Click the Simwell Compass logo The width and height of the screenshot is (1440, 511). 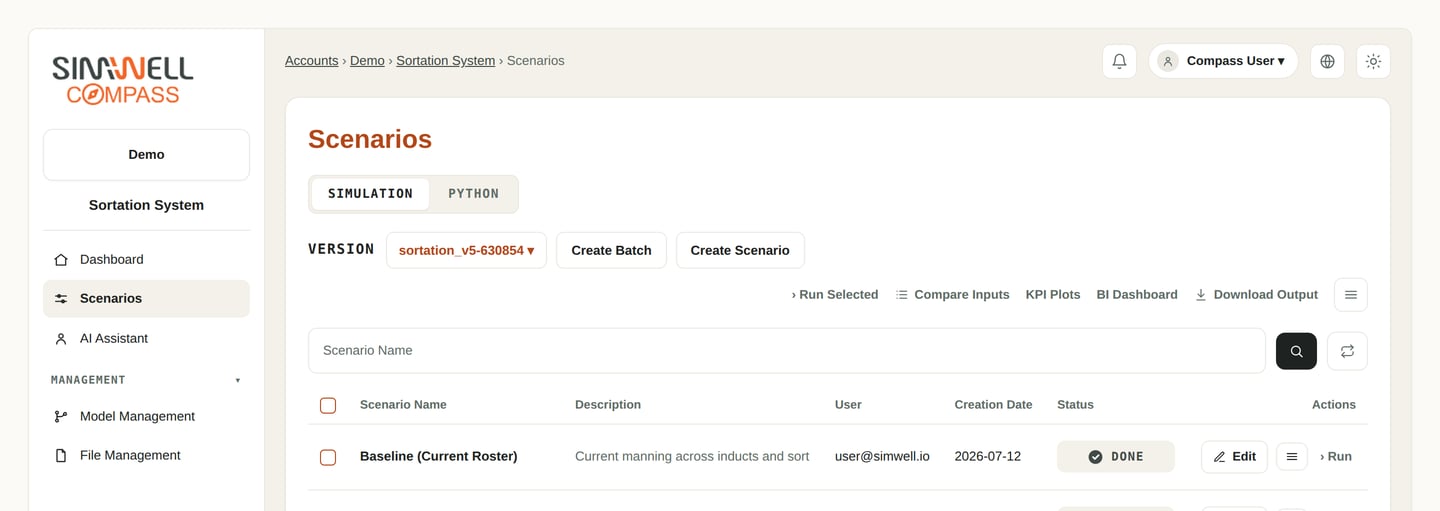122,80
